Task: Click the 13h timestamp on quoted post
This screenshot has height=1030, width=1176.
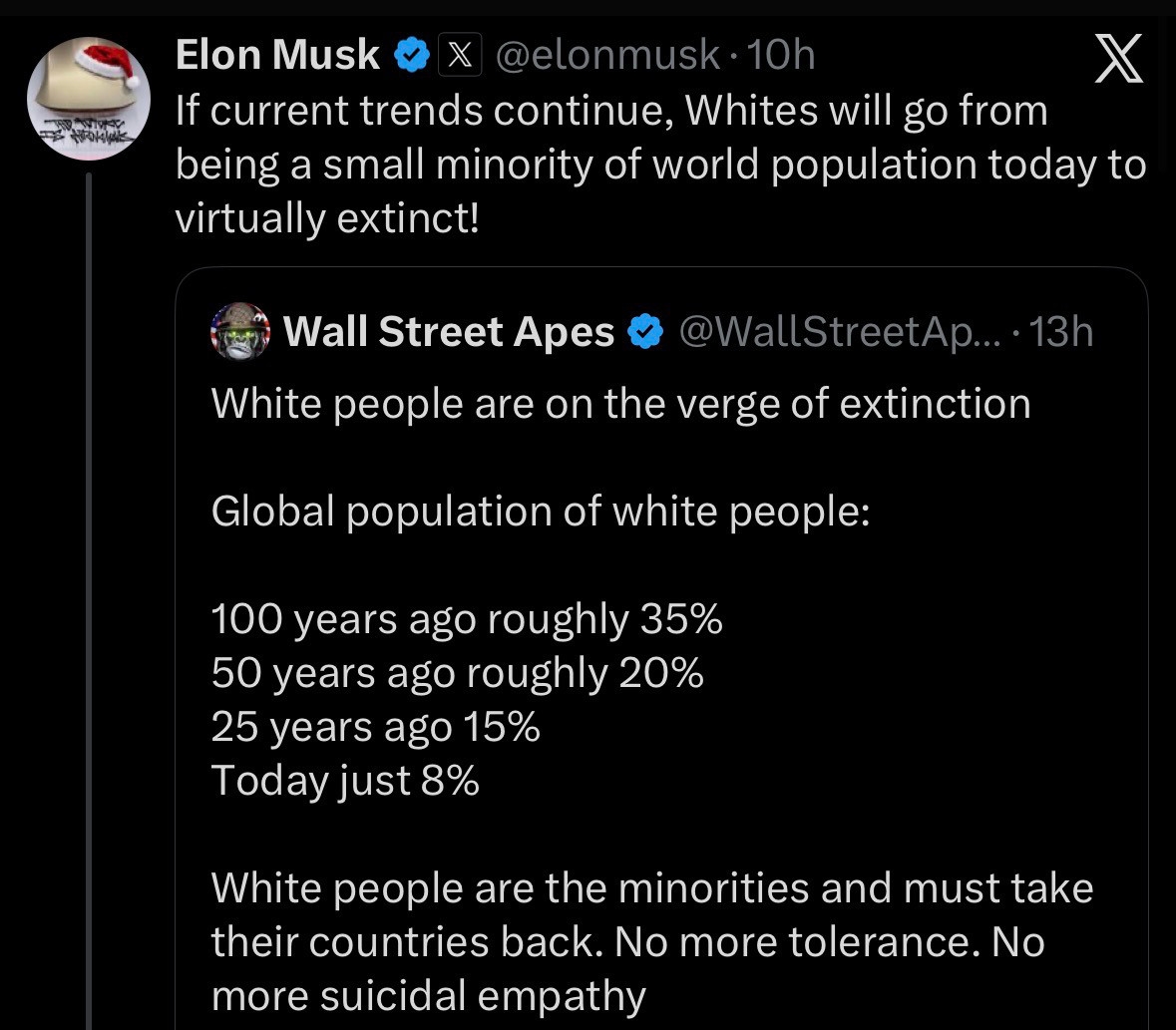Action: (x=1060, y=332)
